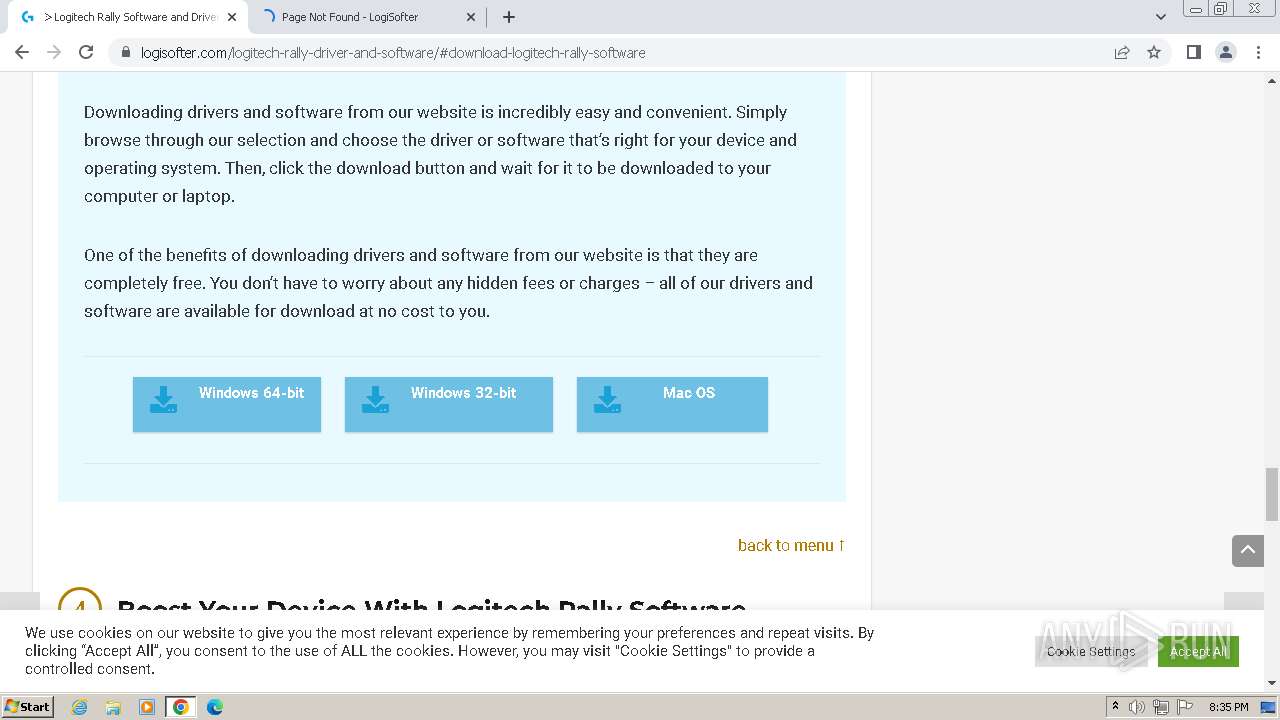
Task: Click the Windows 32-bit download arrow icon
Action: 375,400
